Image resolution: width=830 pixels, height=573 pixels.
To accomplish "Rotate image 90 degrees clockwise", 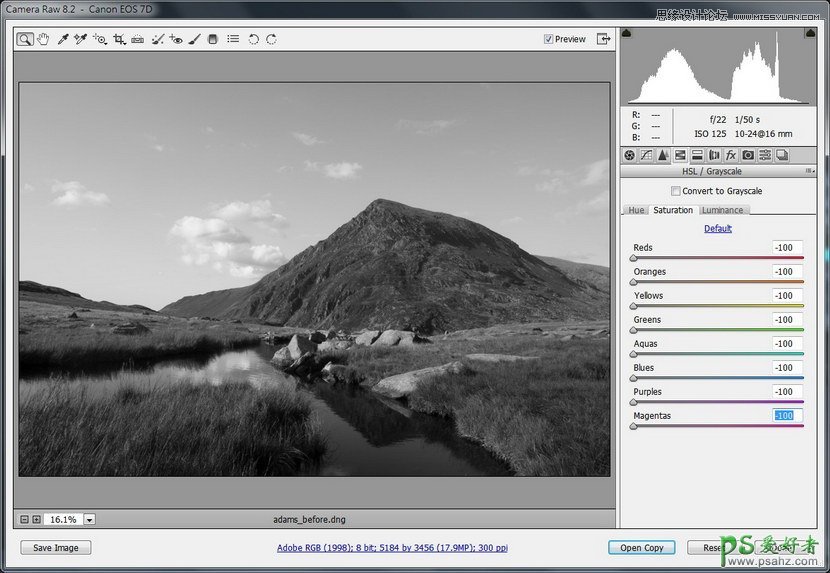I will pos(271,40).
